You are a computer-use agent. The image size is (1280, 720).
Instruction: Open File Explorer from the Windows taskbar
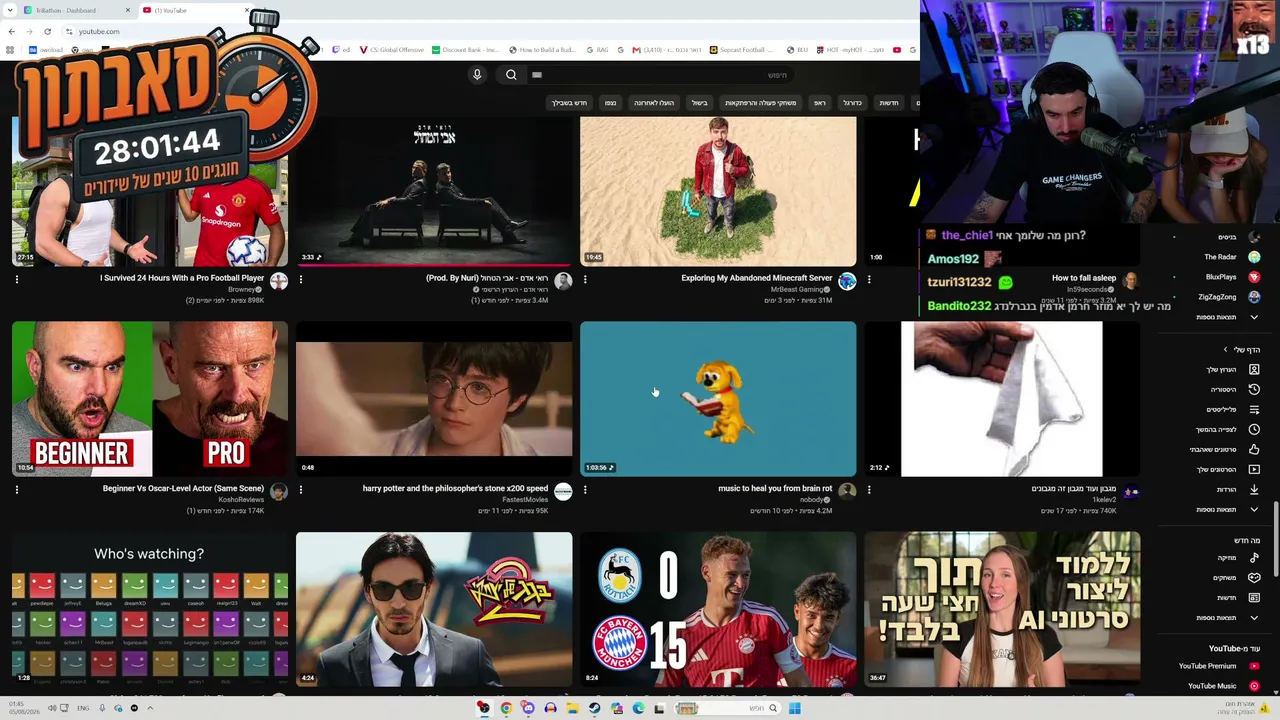pyautogui.click(x=572, y=708)
